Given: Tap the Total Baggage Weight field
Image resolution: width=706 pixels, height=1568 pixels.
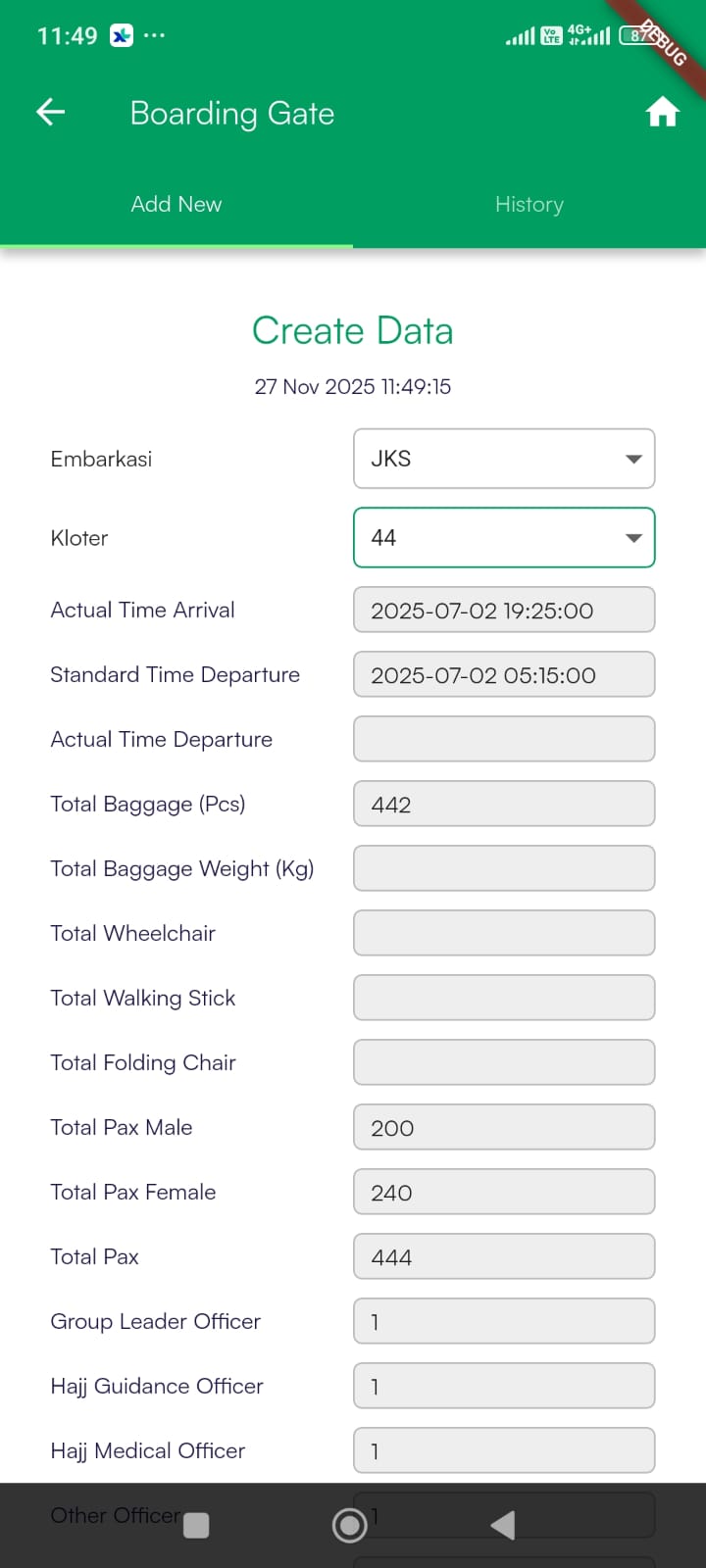Looking at the screenshot, I should [x=503, y=868].
